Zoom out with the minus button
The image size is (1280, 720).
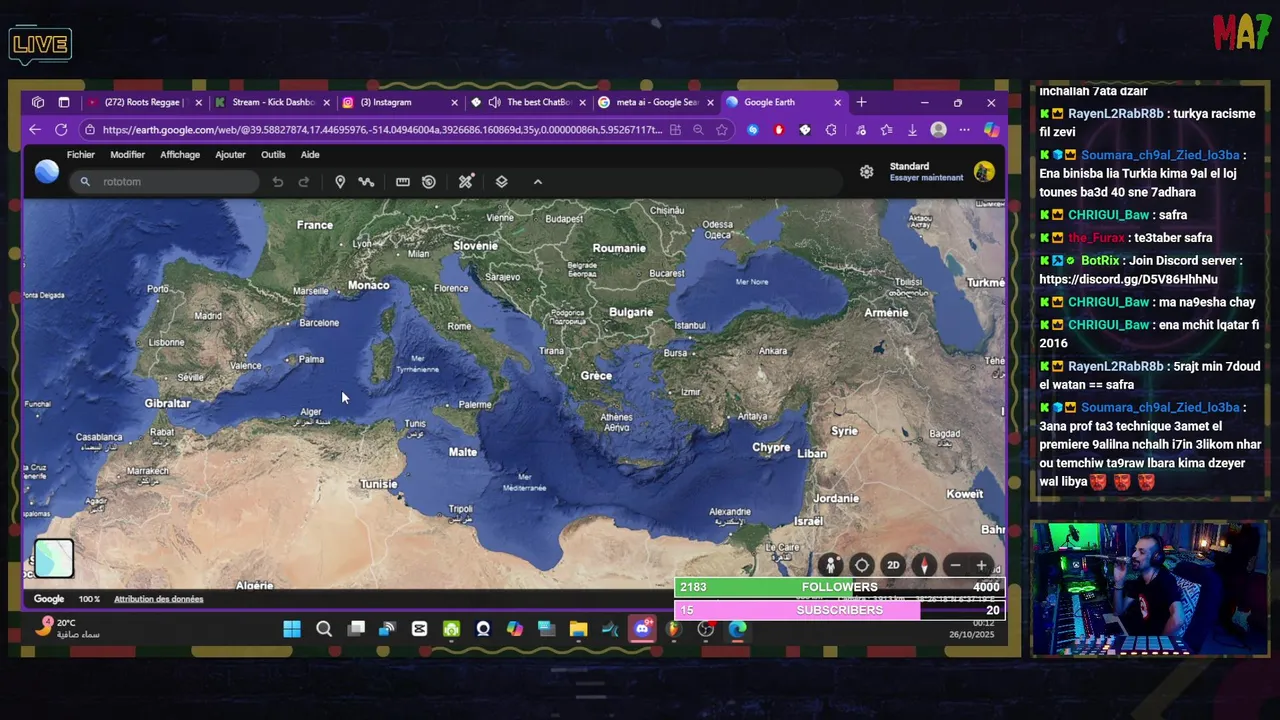pyautogui.click(x=955, y=566)
